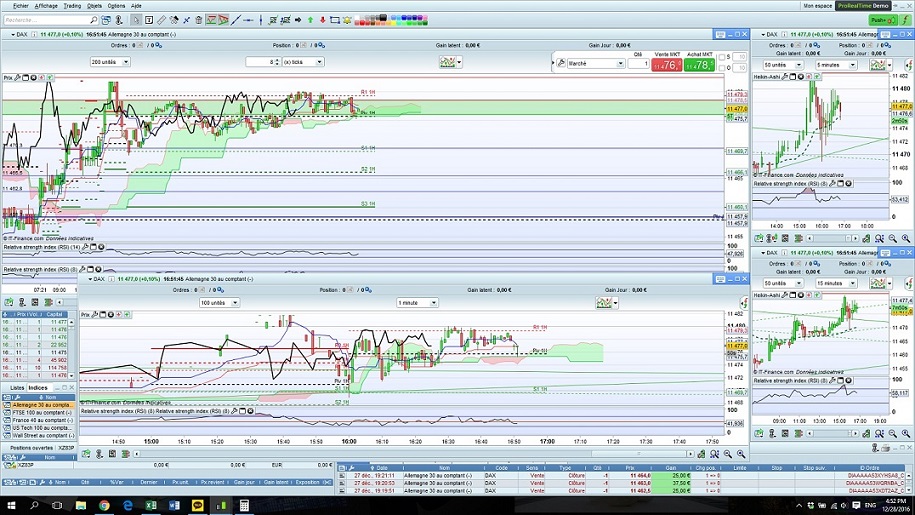The image size is (915, 515).
Task: Expand the 1 minute timeframe dropdown
Action: (417, 302)
